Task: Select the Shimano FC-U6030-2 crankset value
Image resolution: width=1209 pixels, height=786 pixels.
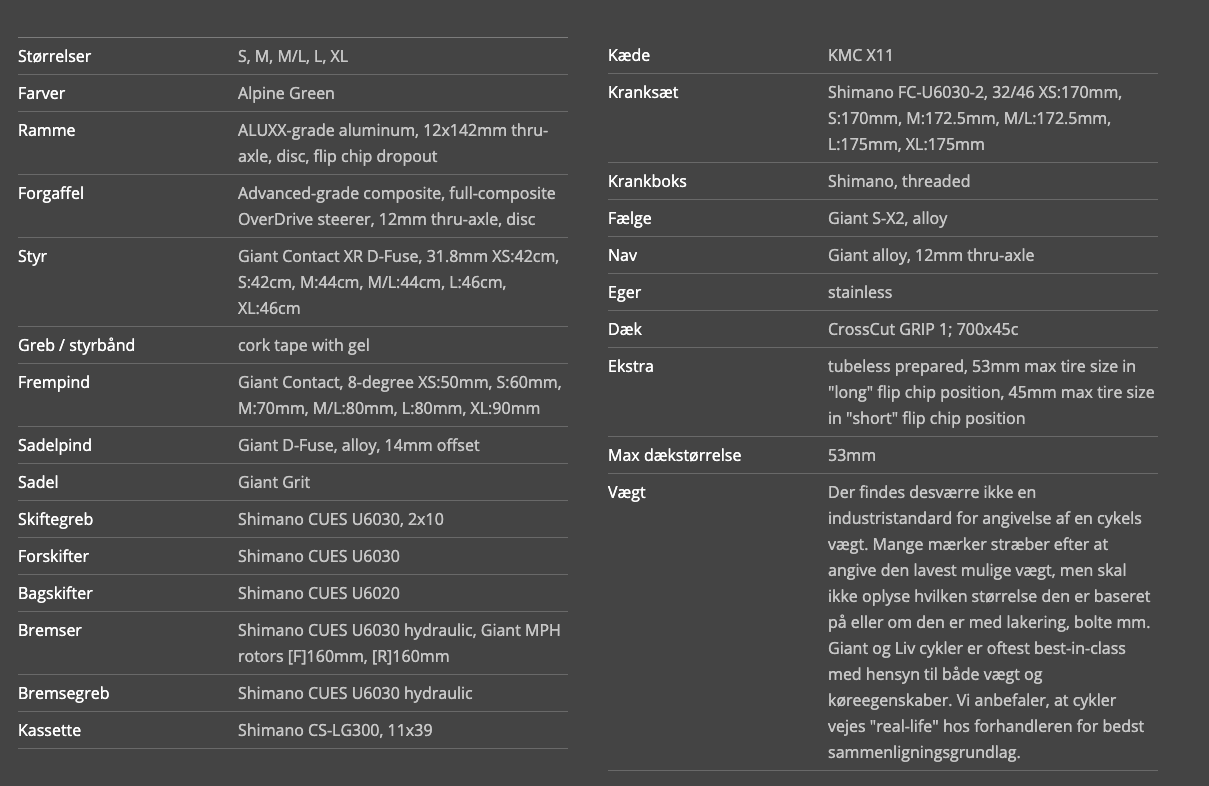Action: 975,118
